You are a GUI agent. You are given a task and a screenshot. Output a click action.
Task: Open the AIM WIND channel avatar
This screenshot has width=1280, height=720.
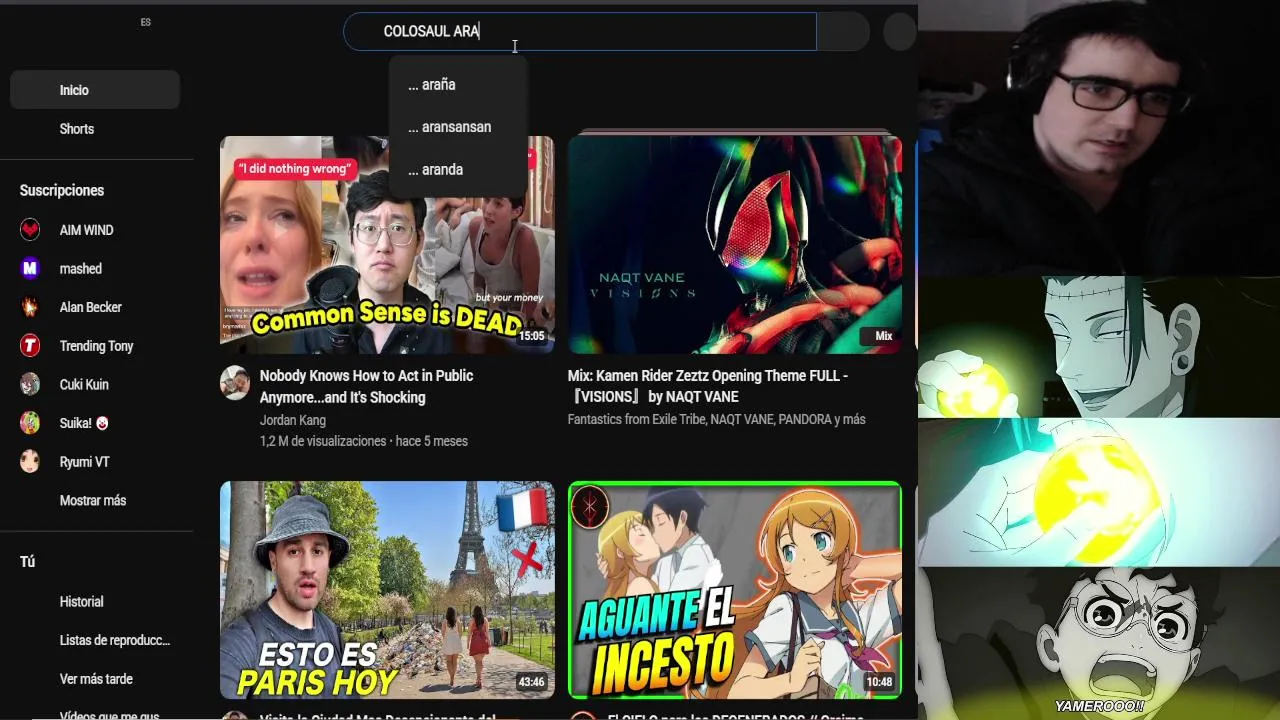click(x=30, y=230)
